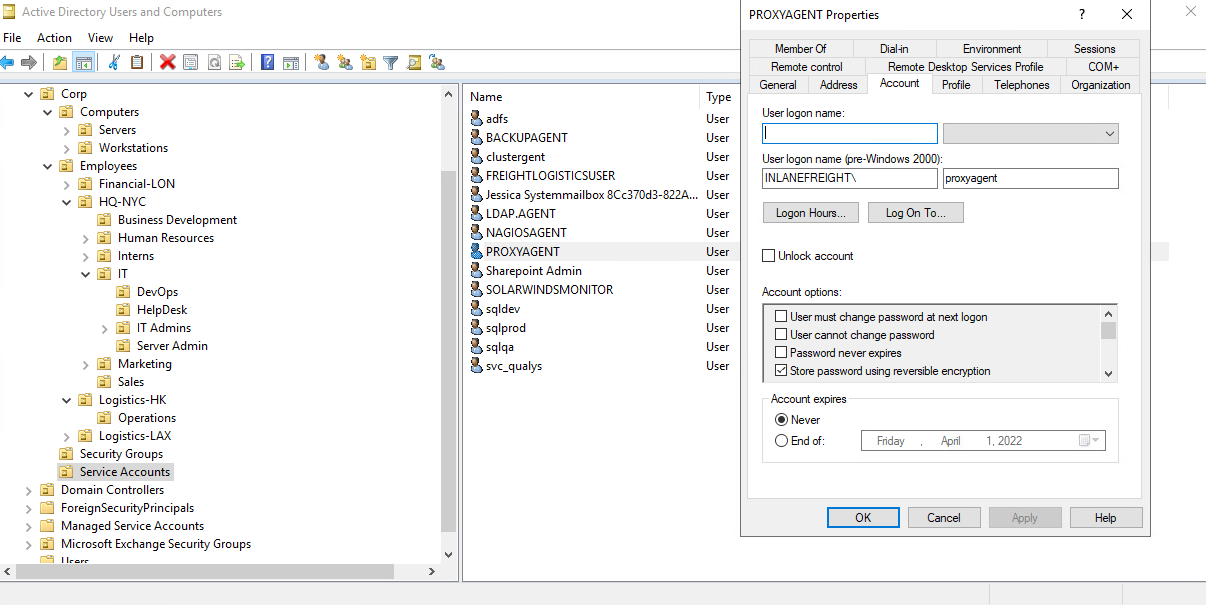Click the Paste clipboard toolbar icon
The image size is (1206, 605).
(137, 62)
